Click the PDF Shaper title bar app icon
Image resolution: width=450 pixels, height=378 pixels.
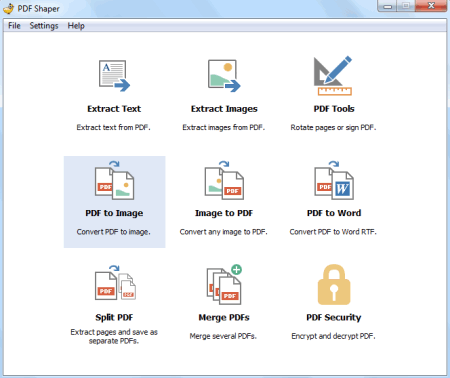pyautogui.click(x=9, y=8)
